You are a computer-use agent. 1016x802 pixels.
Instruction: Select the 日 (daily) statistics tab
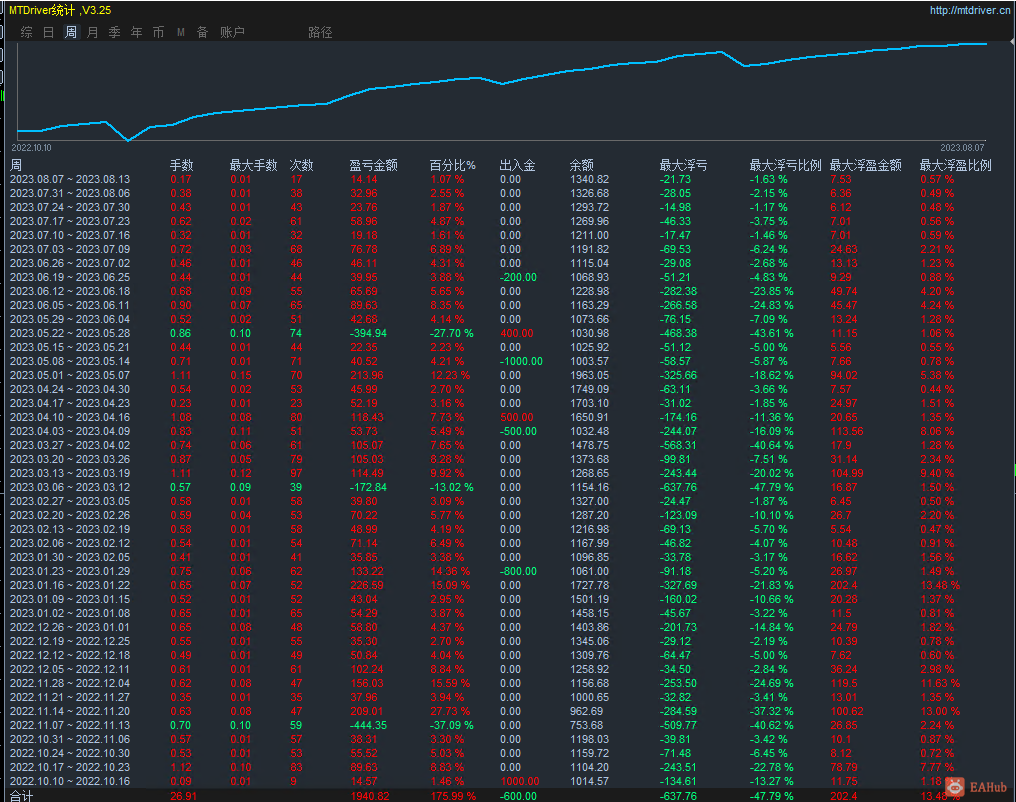coord(49,32)
